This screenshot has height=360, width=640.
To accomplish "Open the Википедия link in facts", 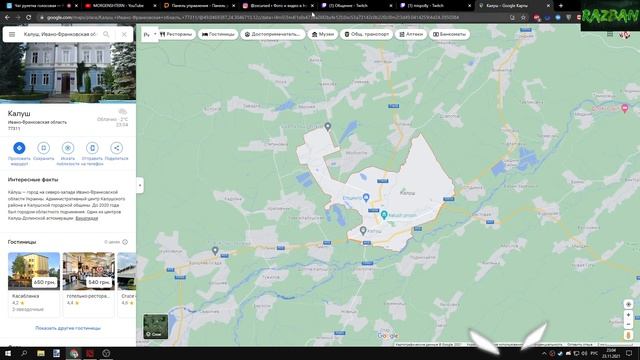I will tap(87, 218).
